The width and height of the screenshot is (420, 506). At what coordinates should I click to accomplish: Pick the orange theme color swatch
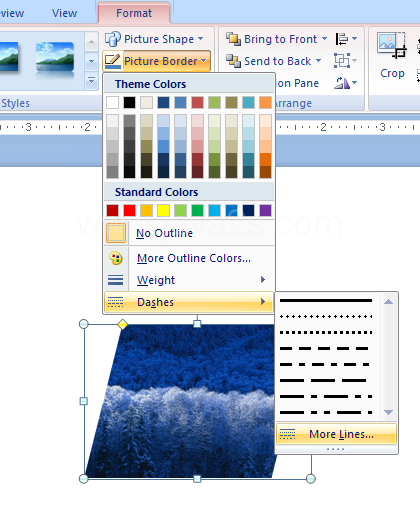coord(265,103)
